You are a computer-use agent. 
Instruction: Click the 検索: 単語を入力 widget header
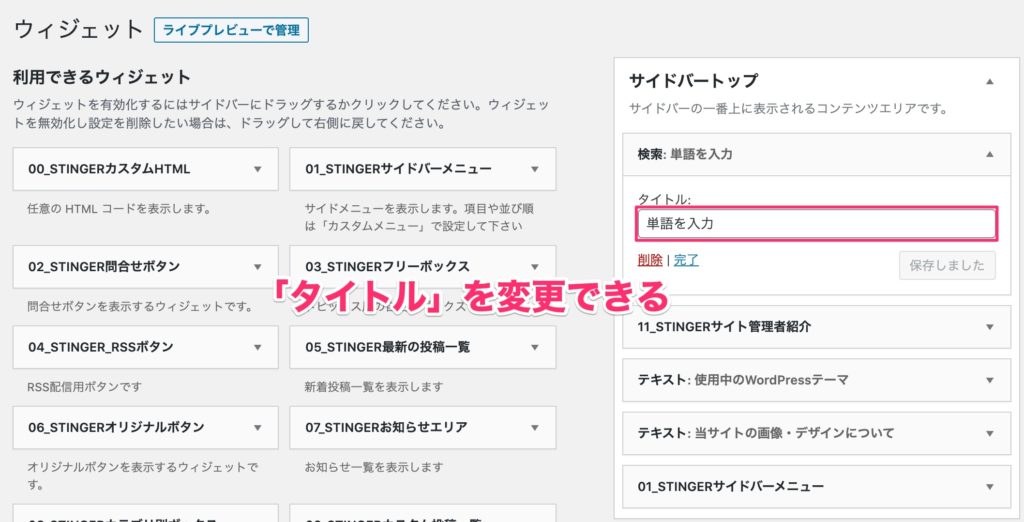pos(816,154)
